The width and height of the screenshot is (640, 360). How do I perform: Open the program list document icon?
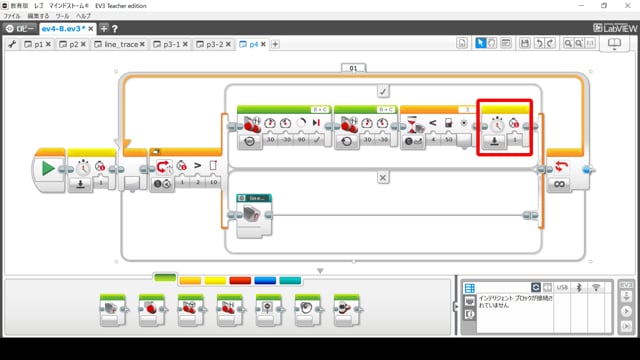click(462, 43)
